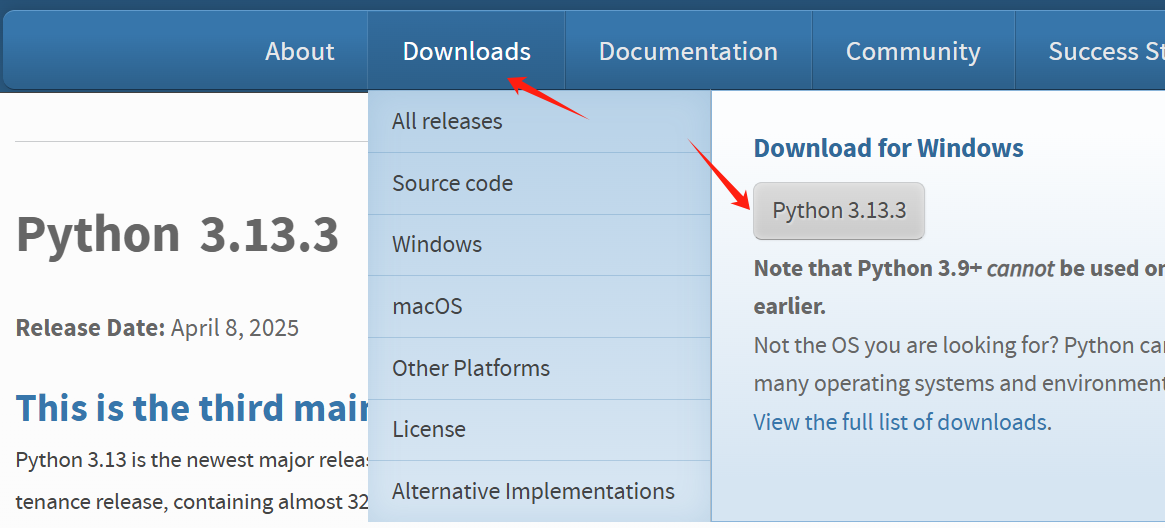This screenshot has height=528, width=1165.
Task: Open the Documentation menu
Action: (x=688, y=51)
